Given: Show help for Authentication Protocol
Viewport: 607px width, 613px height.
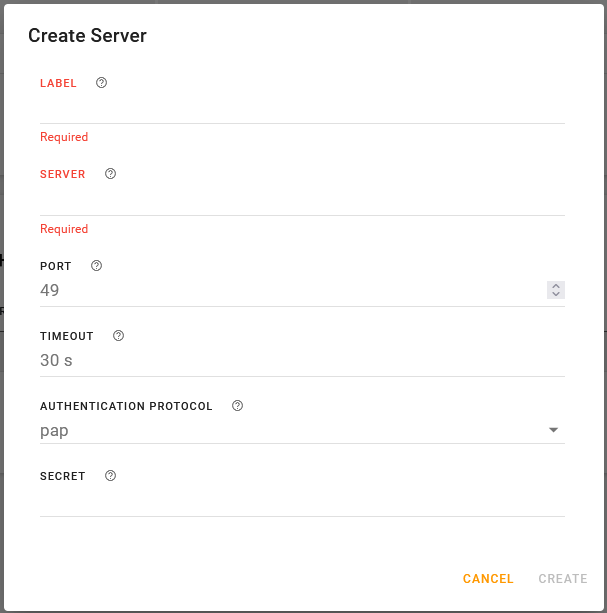Looking at the screenshot, I should click(237, 406).
